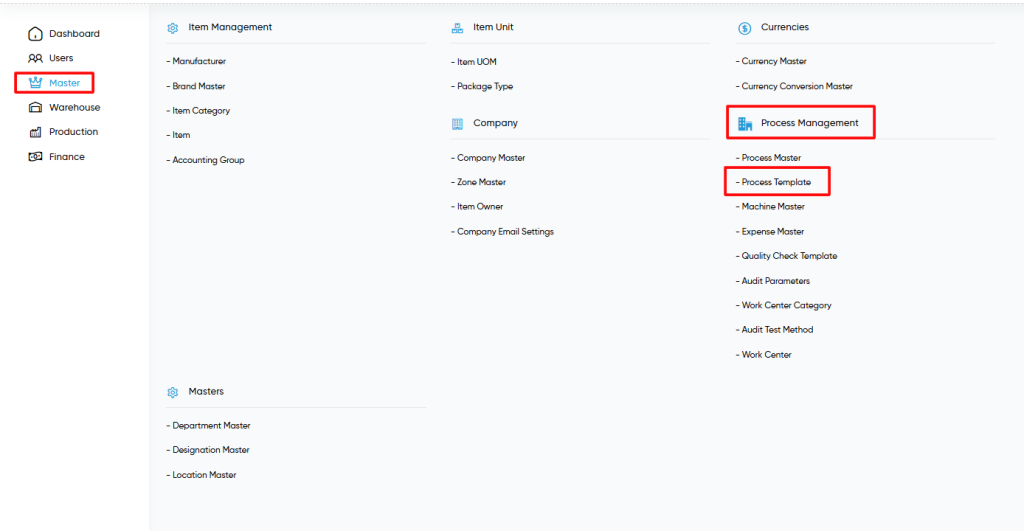This screenshot has width=1024, height=531.
Task: Click the Master crown icon
Action: point(35,82)
